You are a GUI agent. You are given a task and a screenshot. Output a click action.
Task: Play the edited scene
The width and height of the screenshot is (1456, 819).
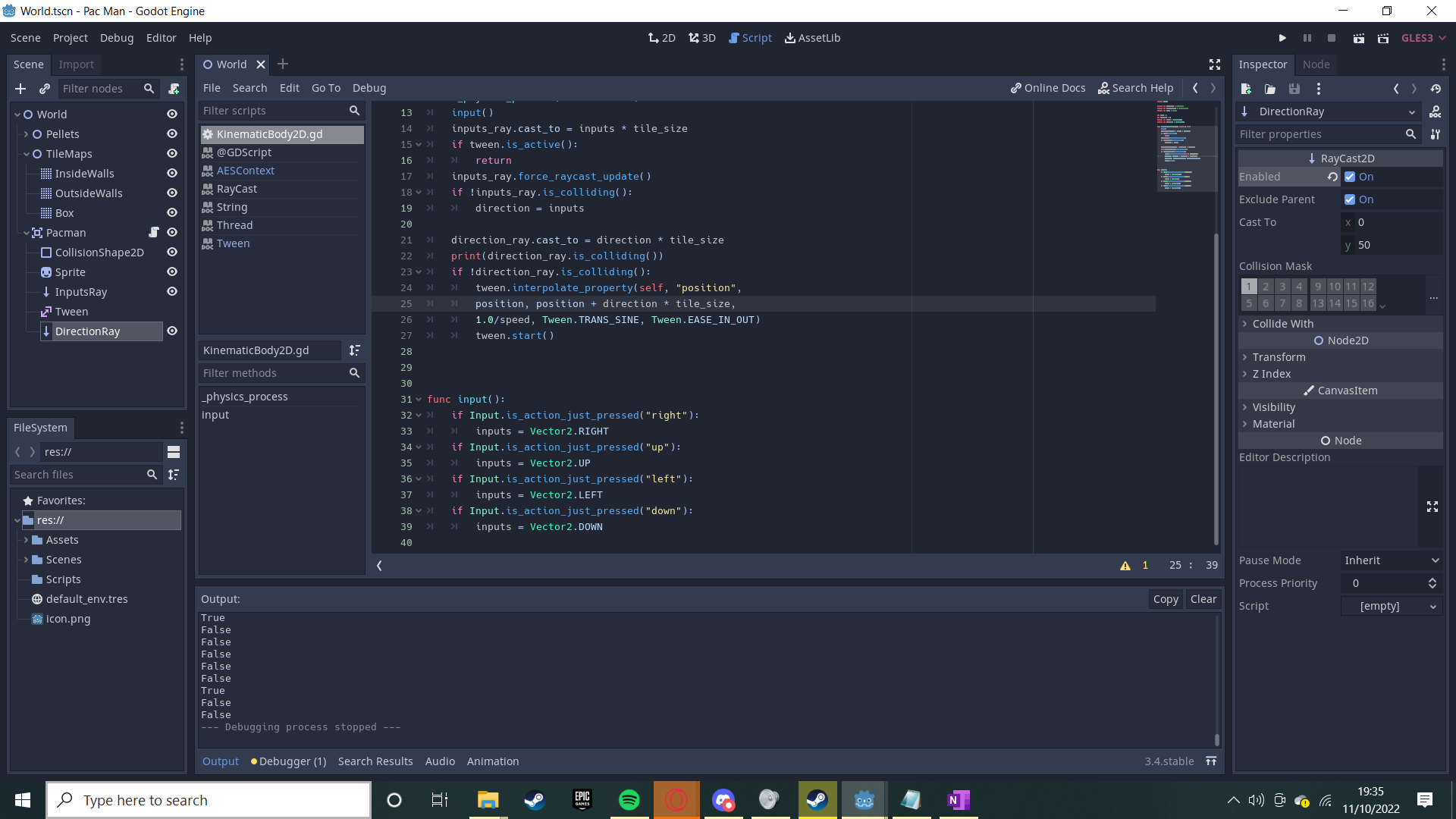[x=1359, y=38]
